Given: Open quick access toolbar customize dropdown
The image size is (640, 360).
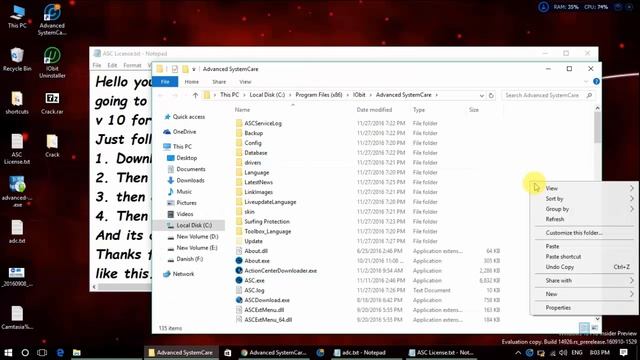Looking at the screenshot, I should click(194, 69).
